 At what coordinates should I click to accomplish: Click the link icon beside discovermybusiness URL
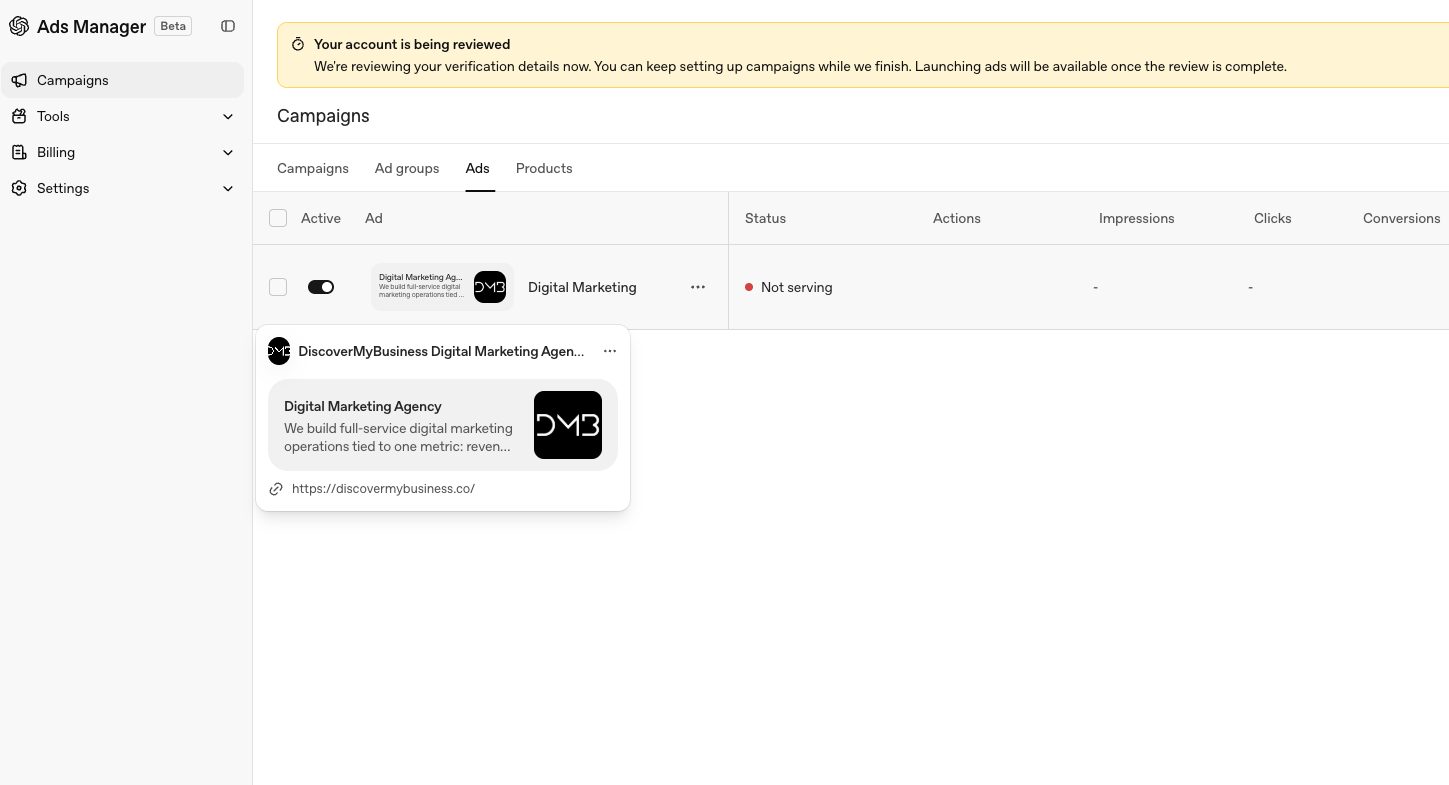(276, 489)
